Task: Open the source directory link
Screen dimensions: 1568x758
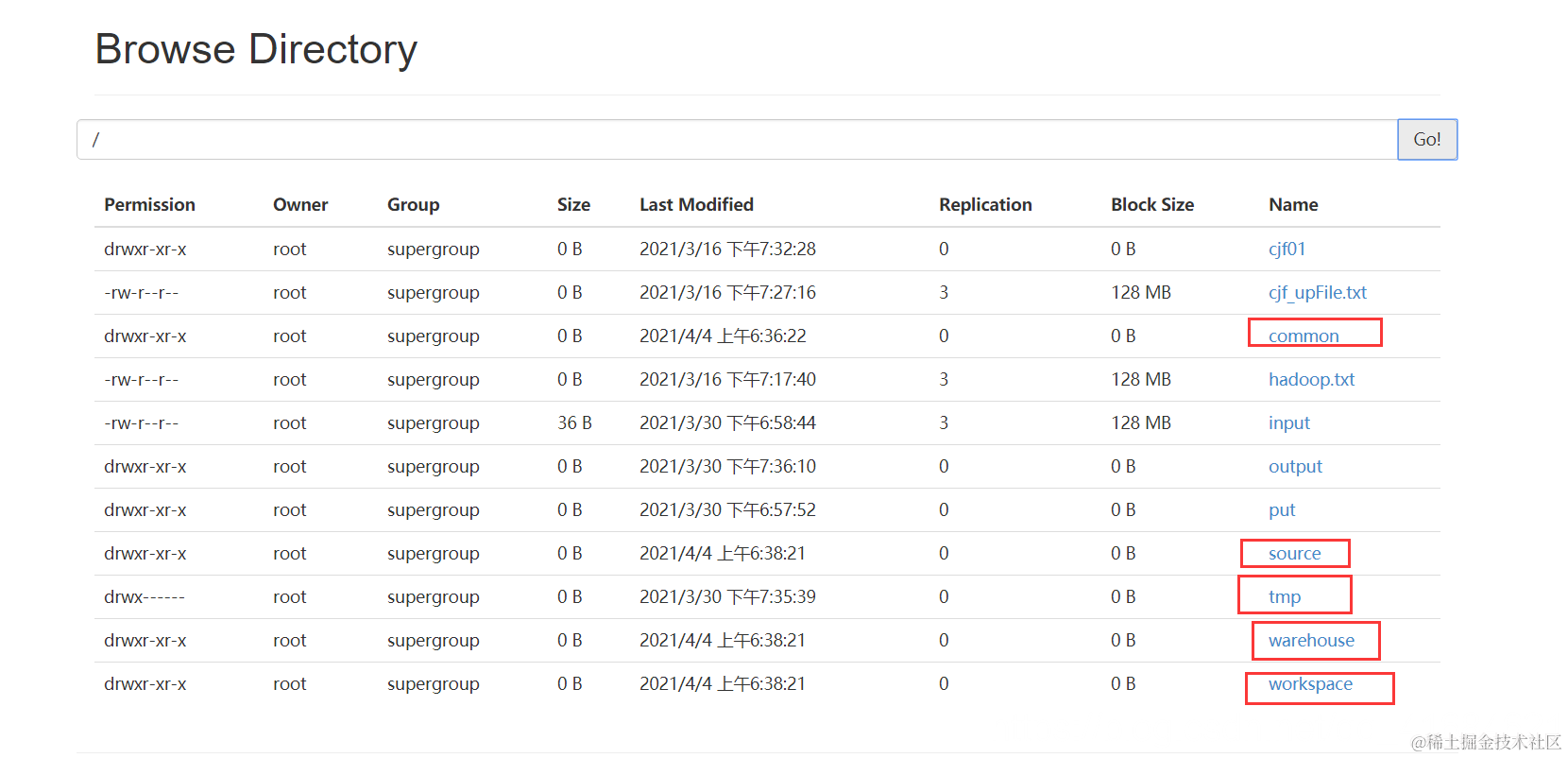Action: point(1294,553)
